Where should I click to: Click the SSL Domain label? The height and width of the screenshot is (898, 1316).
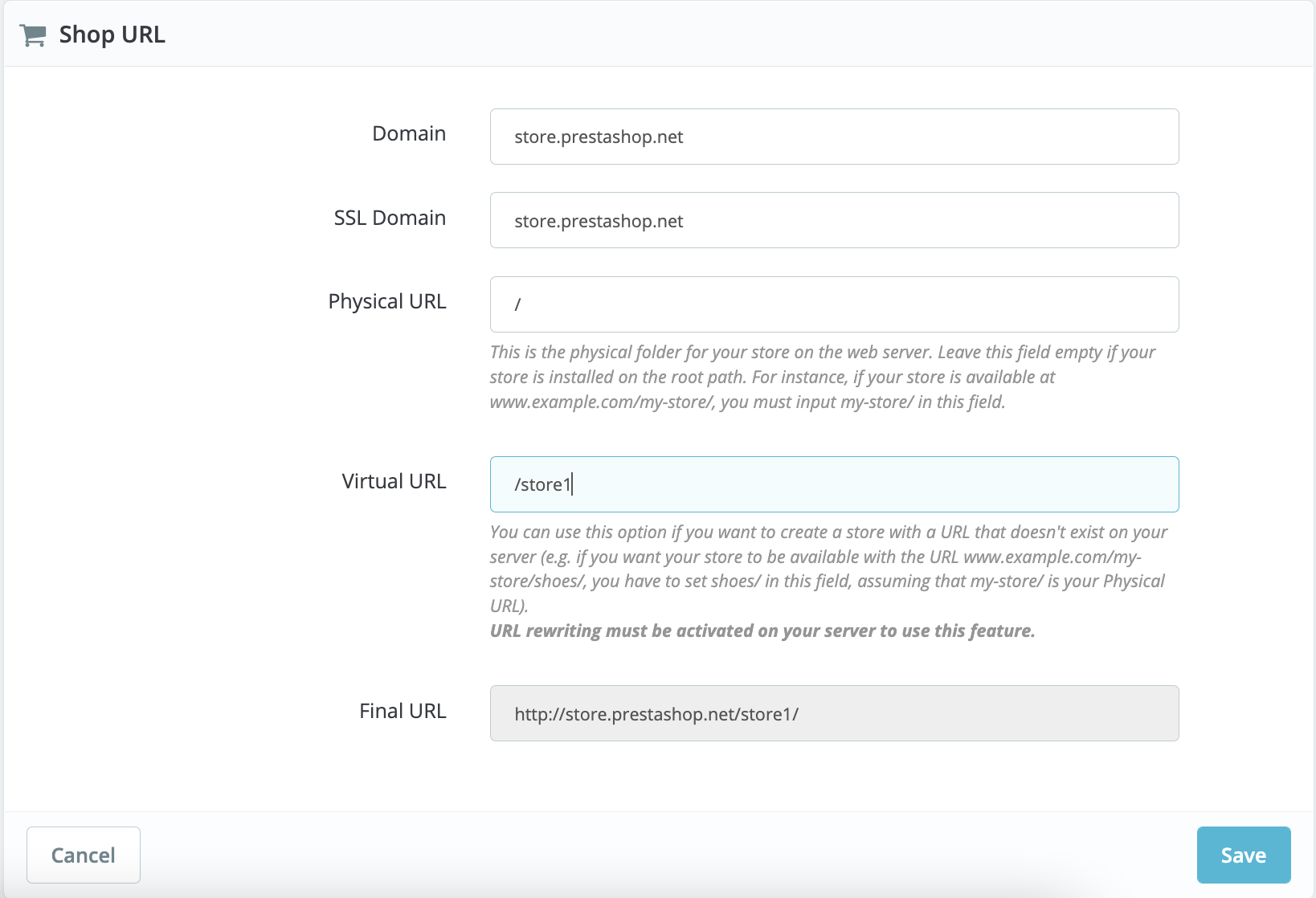click(x=390, y=218)
